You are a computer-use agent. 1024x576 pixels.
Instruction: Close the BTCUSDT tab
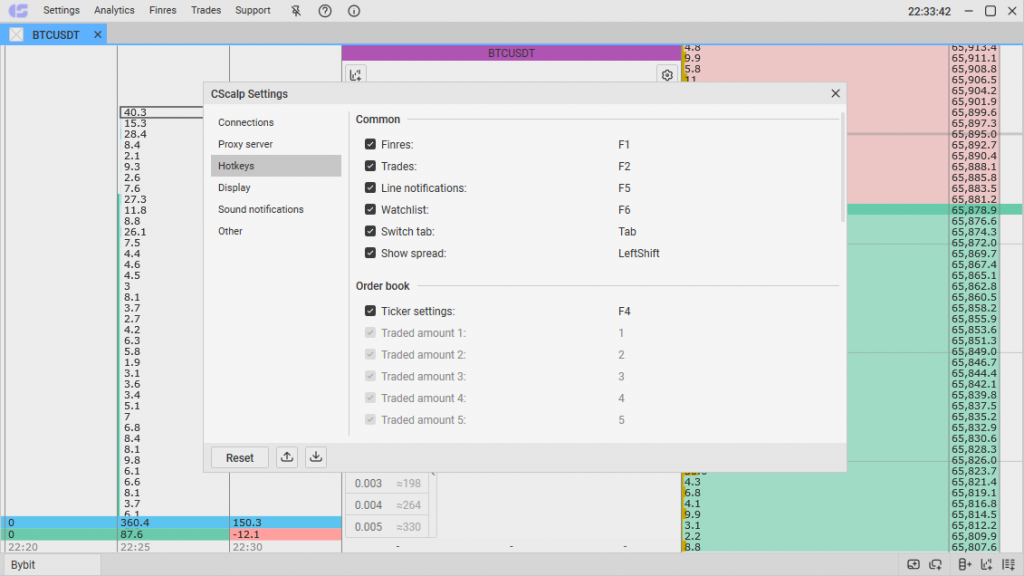98,34
